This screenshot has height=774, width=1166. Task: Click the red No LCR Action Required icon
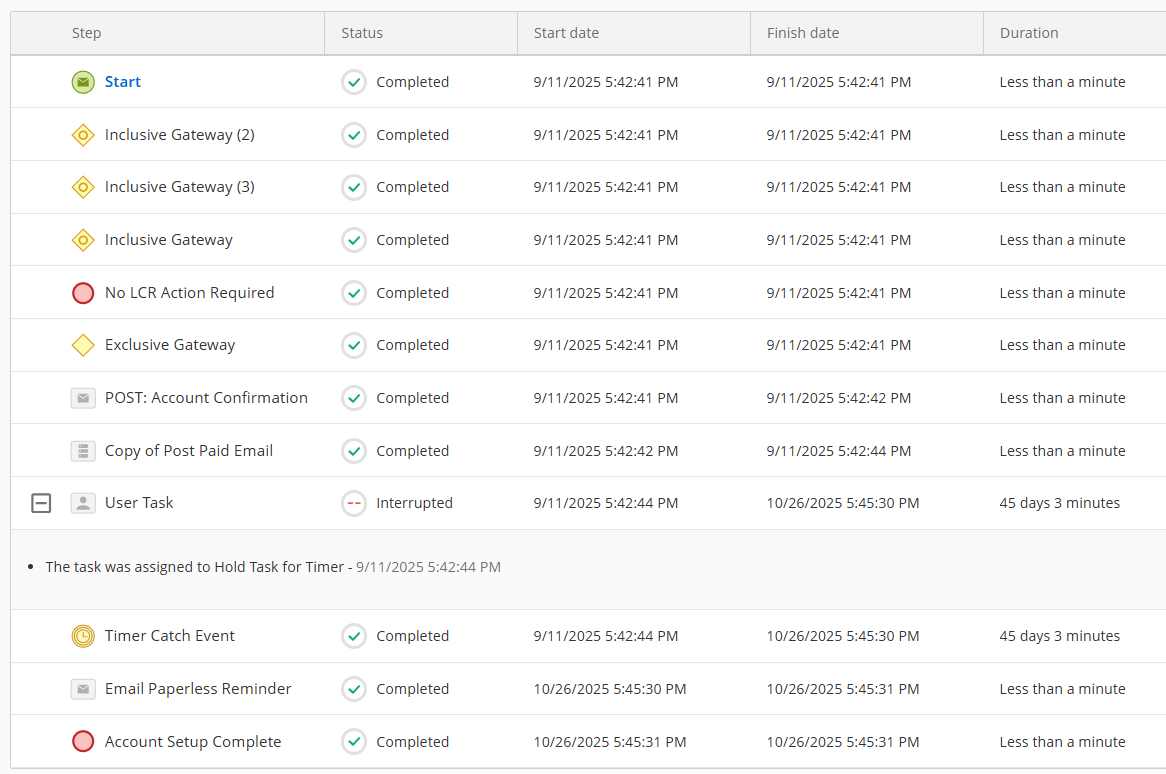[83, 293]
